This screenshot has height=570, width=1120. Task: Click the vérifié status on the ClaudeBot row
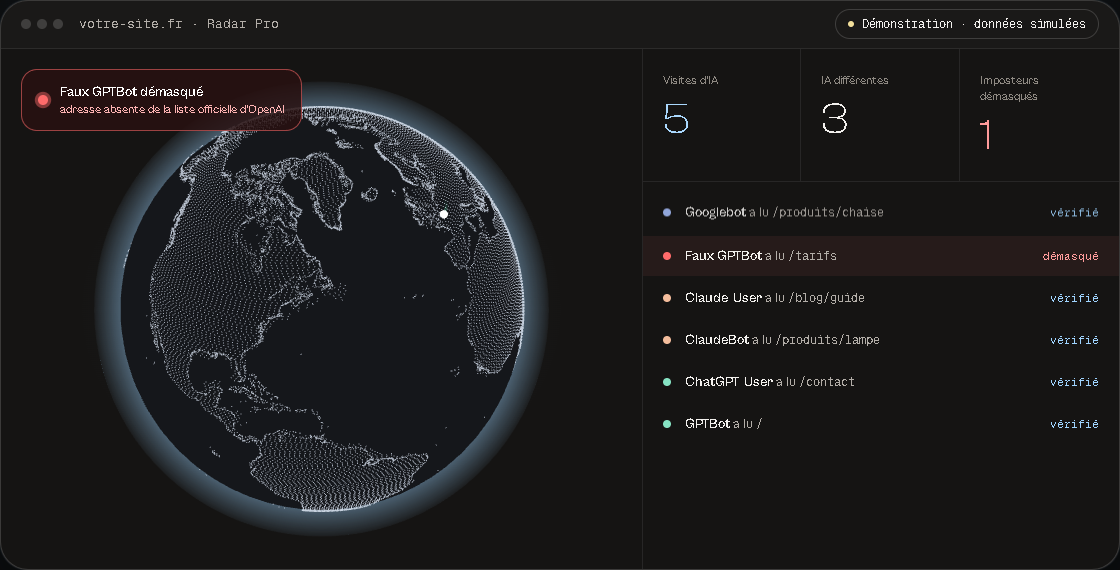pos(1074,340)
